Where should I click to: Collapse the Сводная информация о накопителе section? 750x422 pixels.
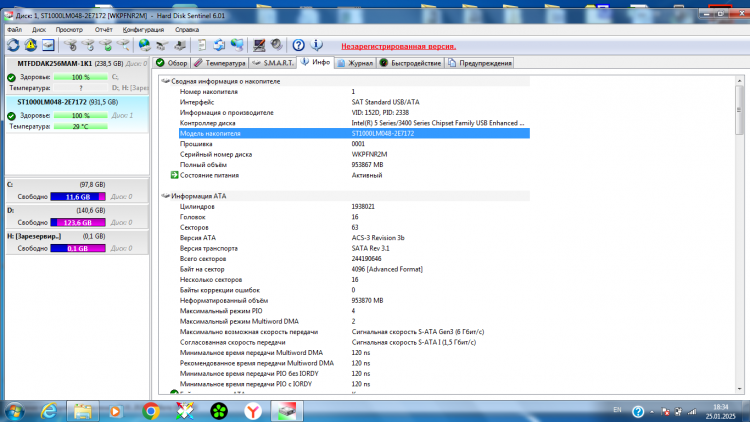(165, 81)
